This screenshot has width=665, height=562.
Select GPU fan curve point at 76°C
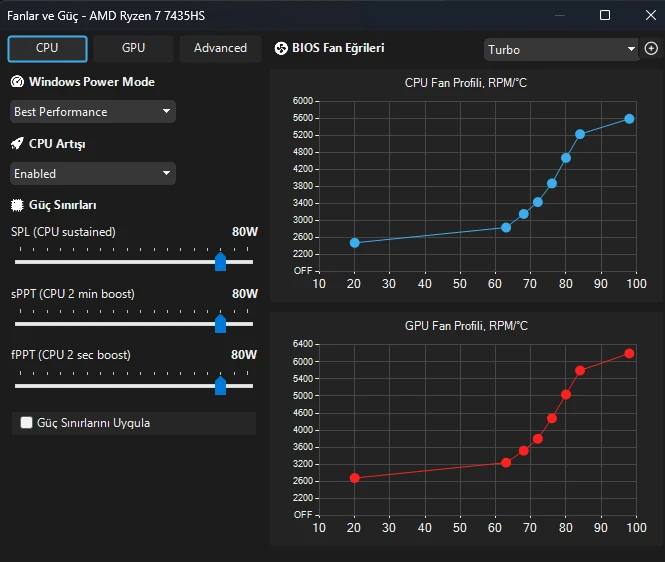(551, 418)
